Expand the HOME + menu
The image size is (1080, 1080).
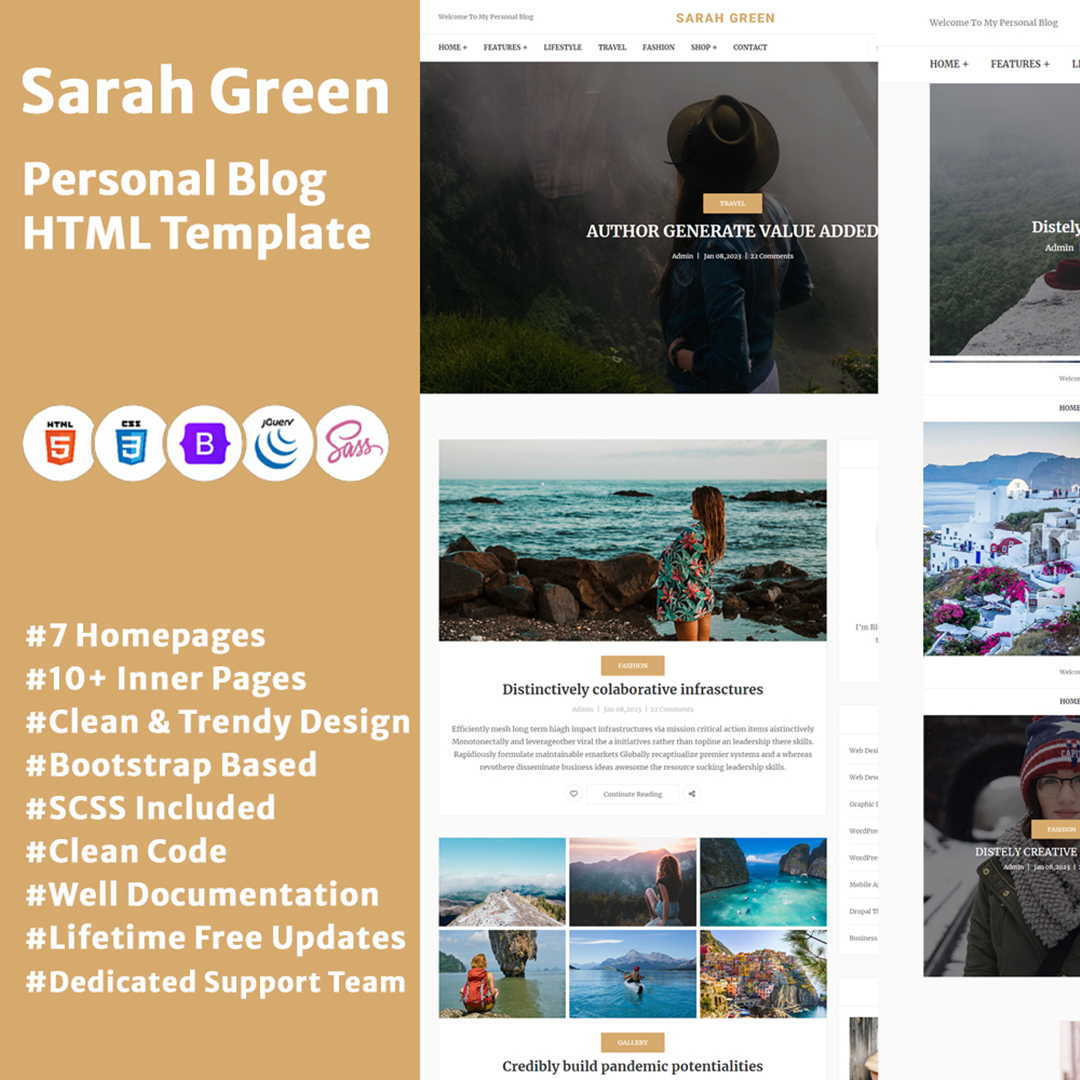pyautogui.click(x=452, y=47)
